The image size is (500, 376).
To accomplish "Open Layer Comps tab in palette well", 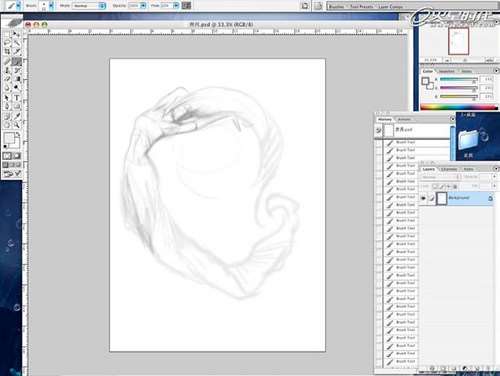I will click(390, 6).
